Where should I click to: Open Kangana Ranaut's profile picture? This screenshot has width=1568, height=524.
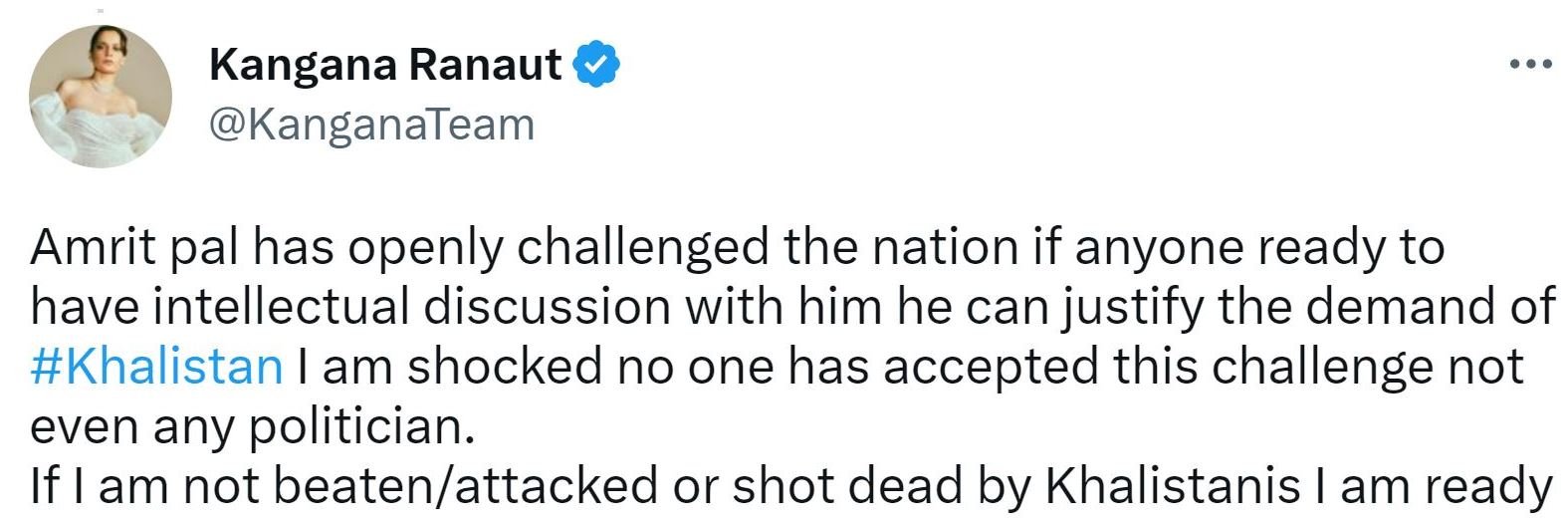coord(101,97)
